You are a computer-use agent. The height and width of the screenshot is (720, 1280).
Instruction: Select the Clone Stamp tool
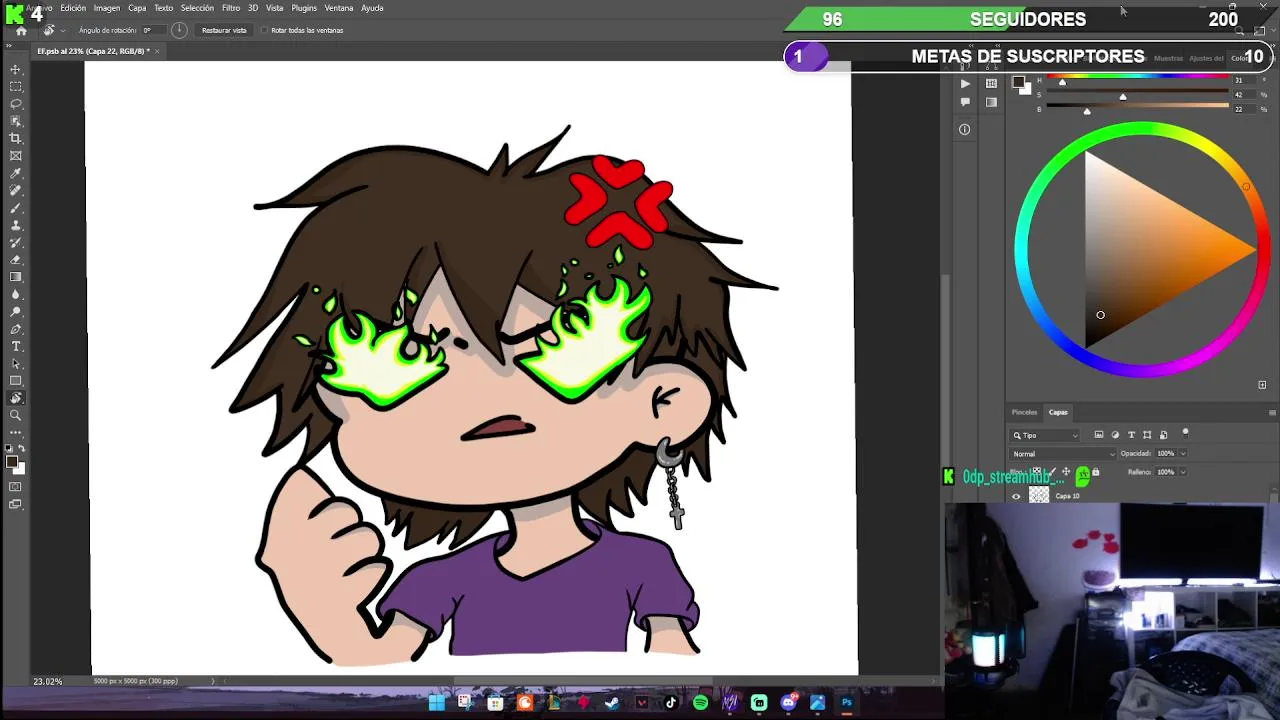click(x=16, y=225)
